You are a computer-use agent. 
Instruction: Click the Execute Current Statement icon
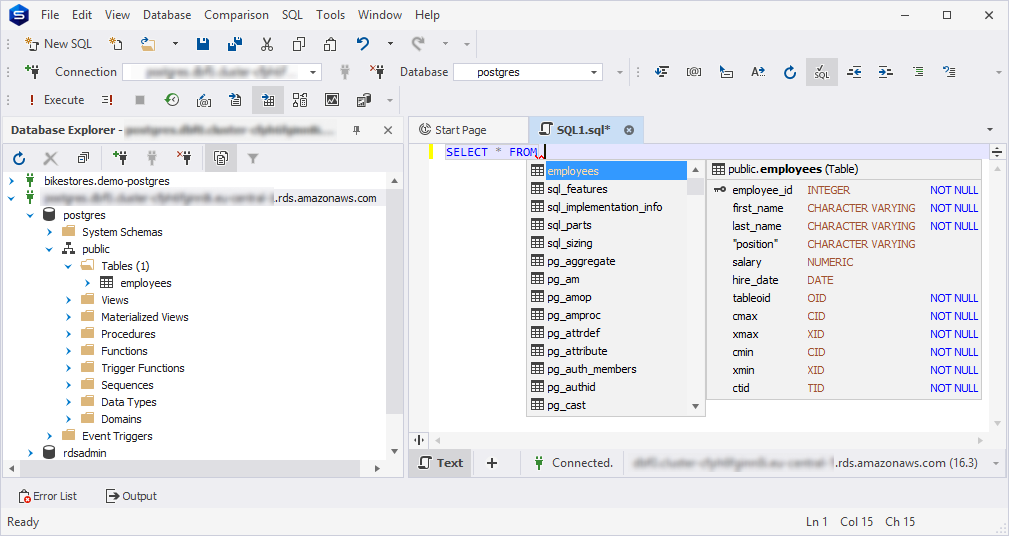tap(107, 100)
